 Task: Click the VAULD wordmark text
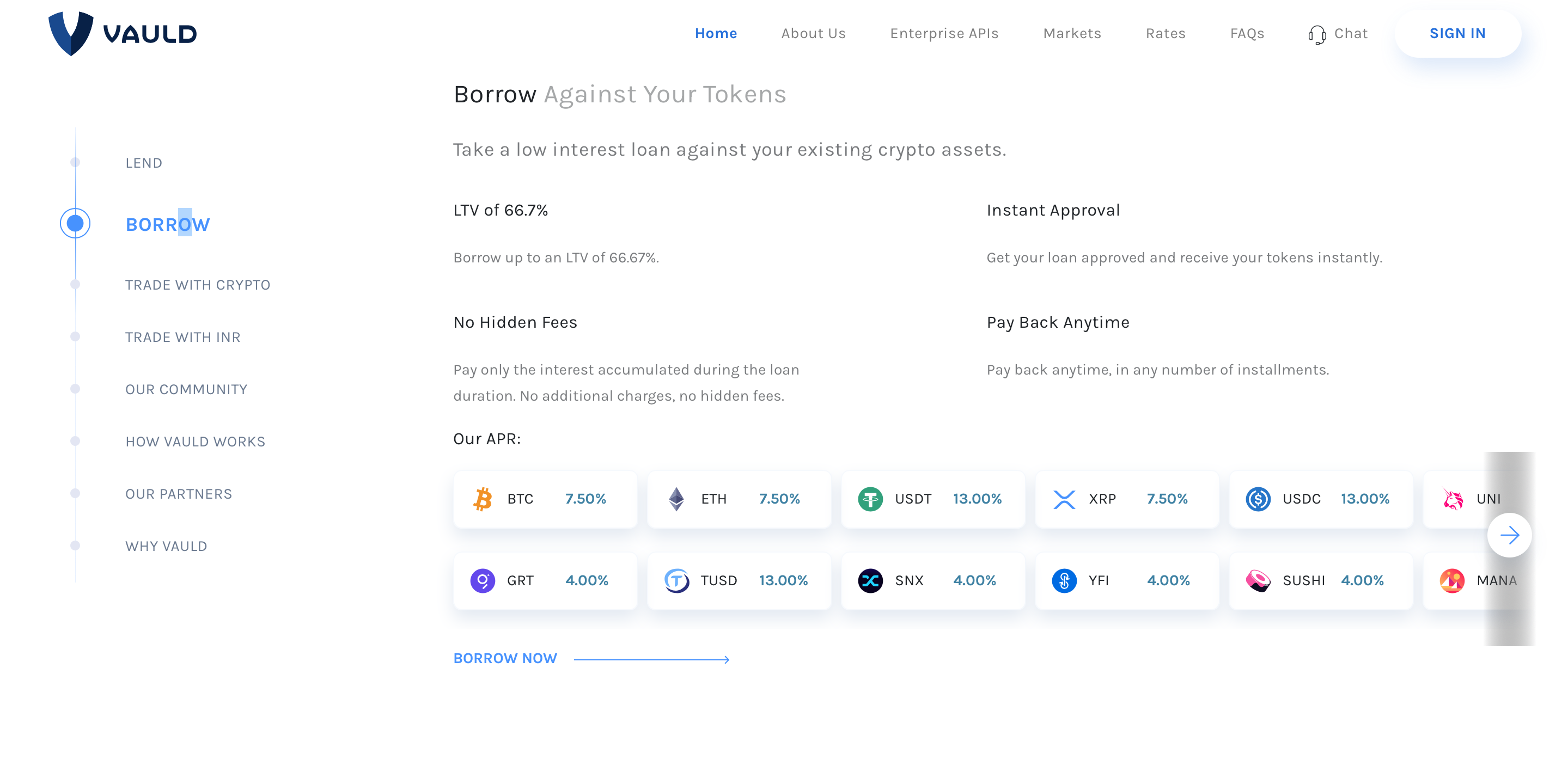coord(150,34)
